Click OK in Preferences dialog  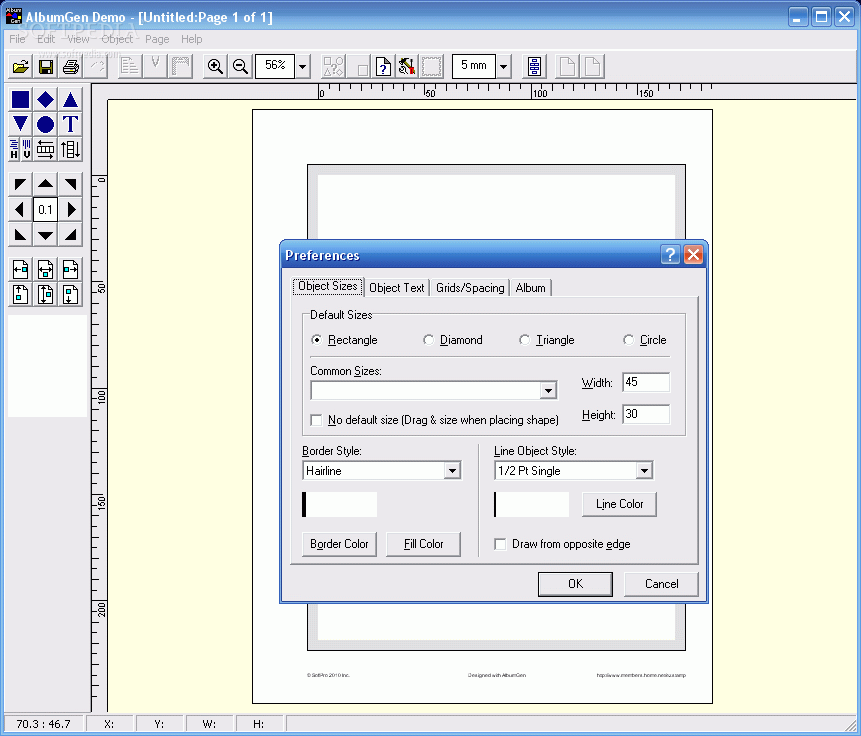pyautogui.click(x=575, y=584)
